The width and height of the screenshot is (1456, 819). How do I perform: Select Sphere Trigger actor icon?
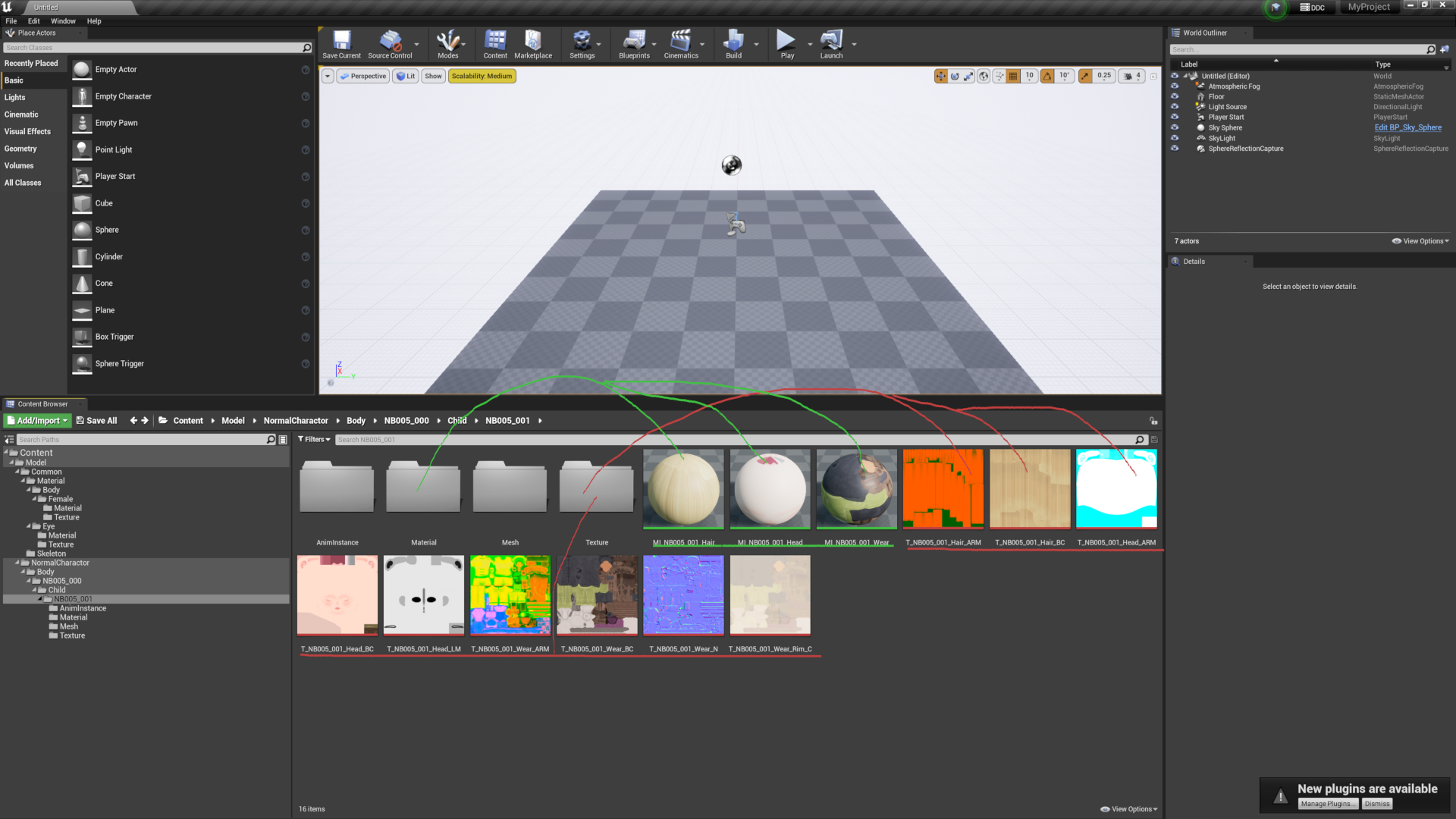pos(82,364)
